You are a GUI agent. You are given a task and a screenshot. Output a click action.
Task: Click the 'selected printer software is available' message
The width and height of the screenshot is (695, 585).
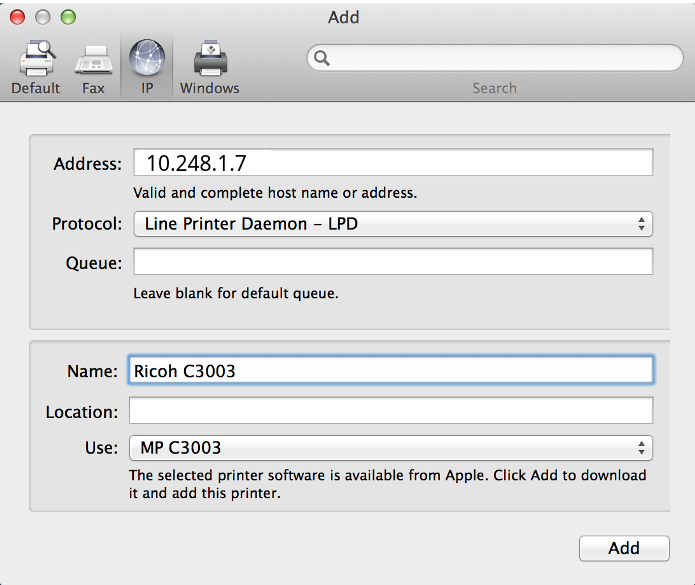pyautogui.click(x=388, y=484)
